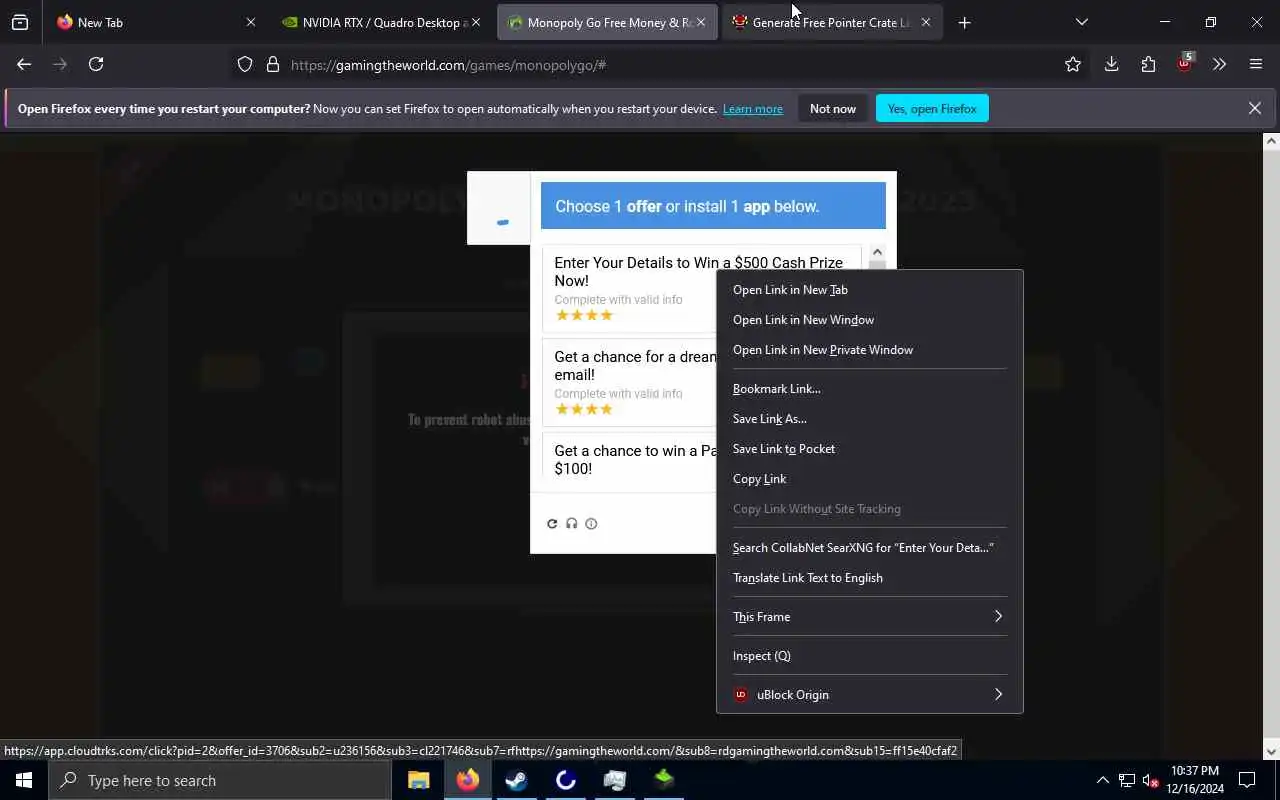The image size is (1280, 800).
Task: Click the offer wall info icon
Action: point(591,523)
